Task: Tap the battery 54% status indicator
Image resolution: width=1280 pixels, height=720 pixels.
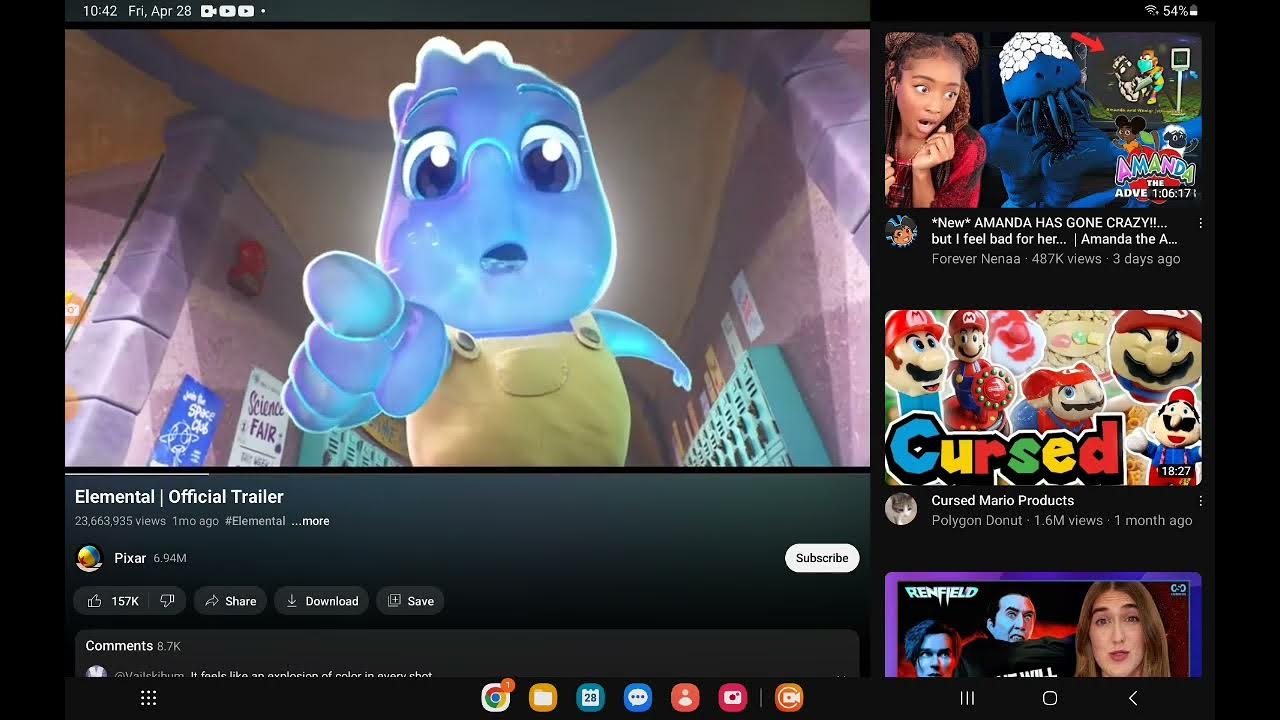Action: point(1180,11)
